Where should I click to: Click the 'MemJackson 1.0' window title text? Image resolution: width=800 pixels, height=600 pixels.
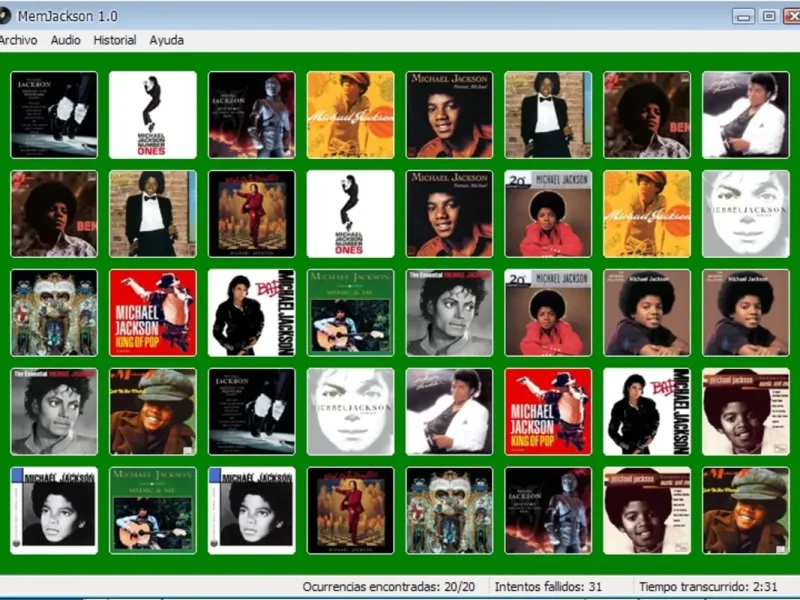pyautogui.click(x=67, y=16)
